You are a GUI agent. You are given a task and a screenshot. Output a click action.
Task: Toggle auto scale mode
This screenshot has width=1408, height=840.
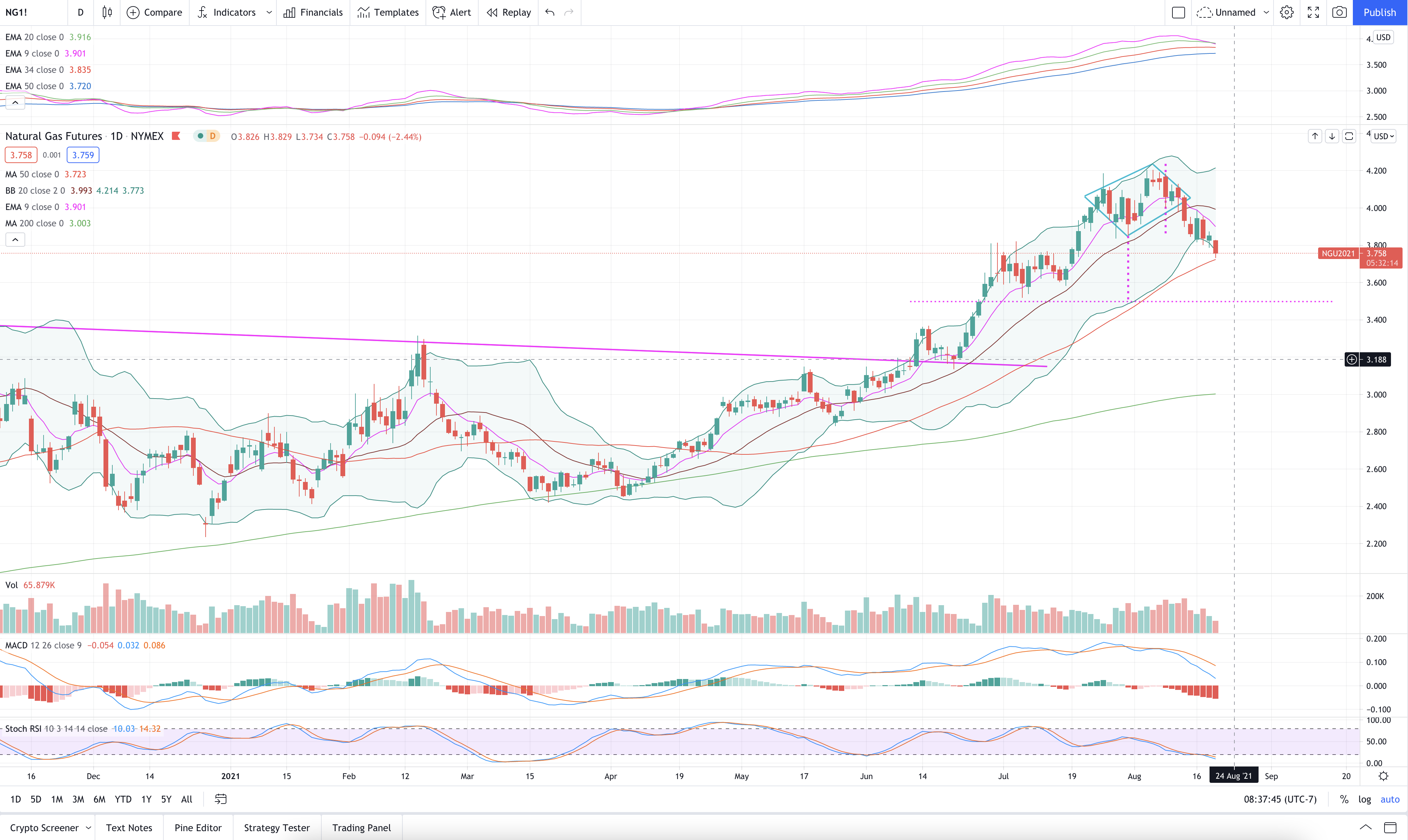click(1390, 799)
